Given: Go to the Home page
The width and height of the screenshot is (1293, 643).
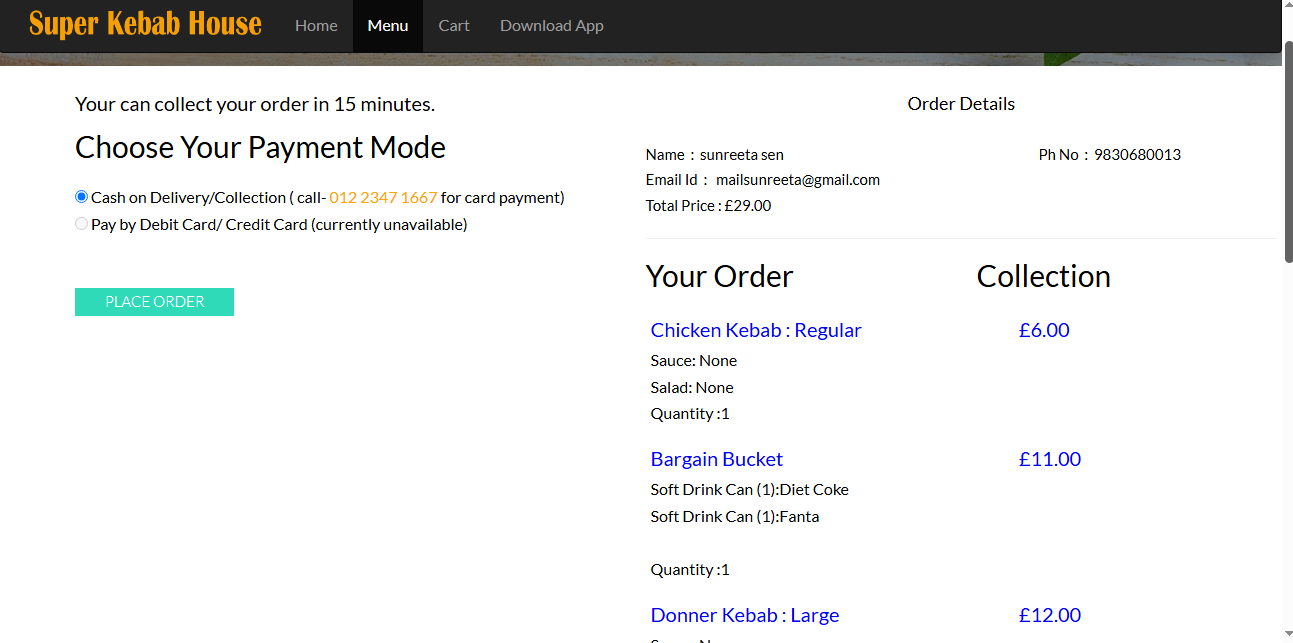Looking at the screenshot, I should [x=316, y=26].
